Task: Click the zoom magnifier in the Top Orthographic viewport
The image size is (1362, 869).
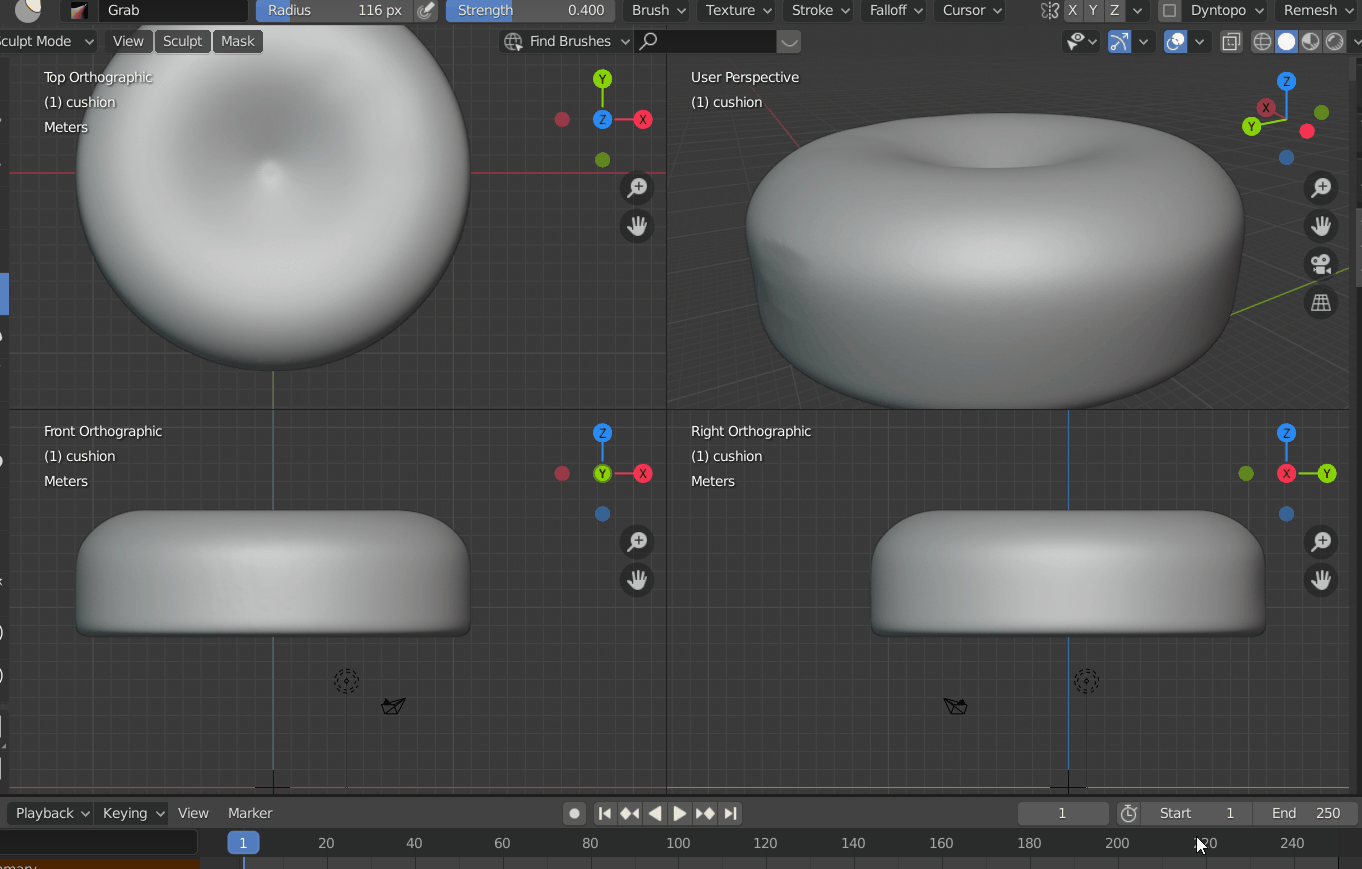Action: tap(637, 188)
